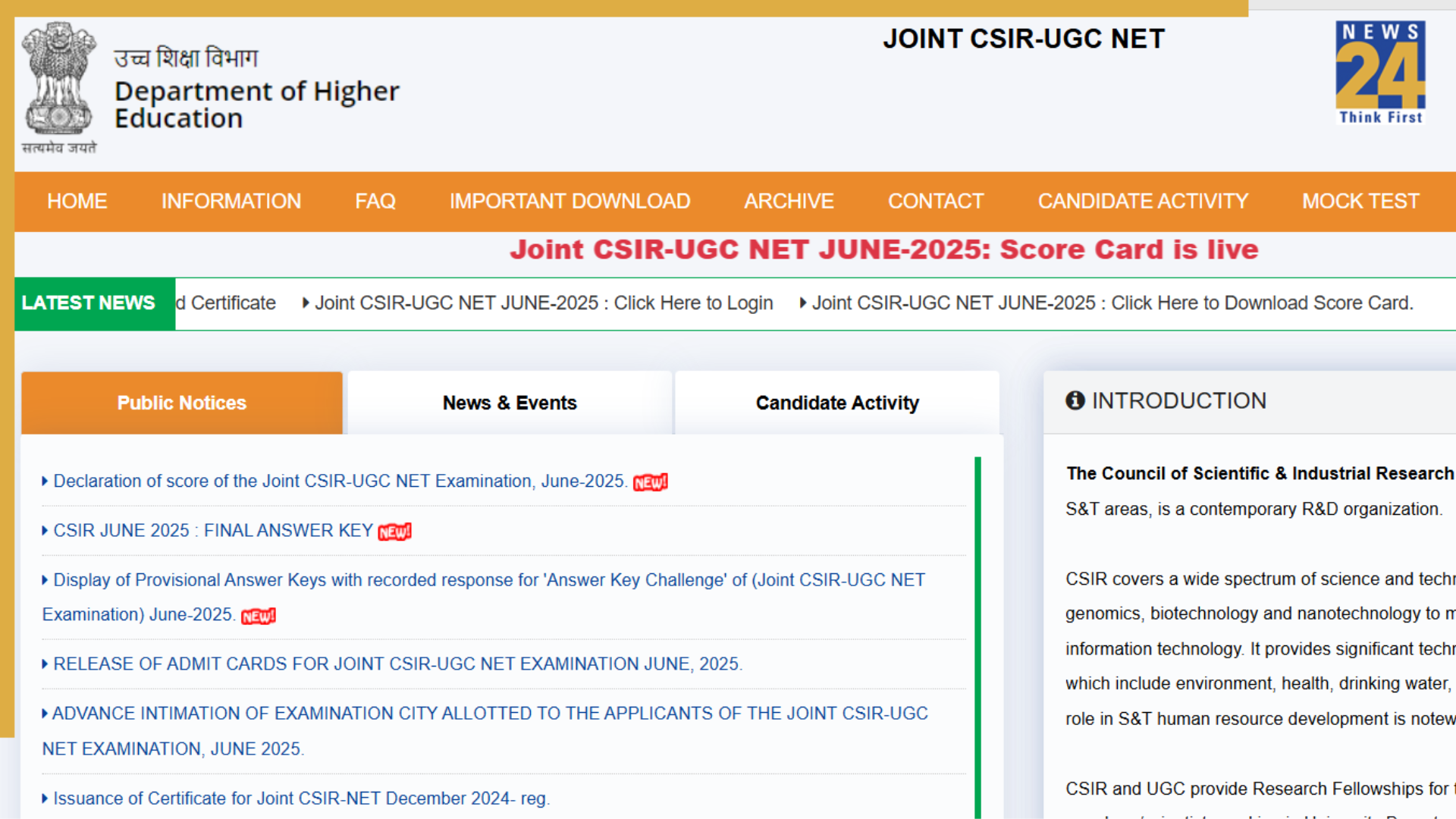Viewport: 1456px width, 819px height.
Task: Click the News 24 logo
Action: pyautogui.click(x=1380, y=73)
